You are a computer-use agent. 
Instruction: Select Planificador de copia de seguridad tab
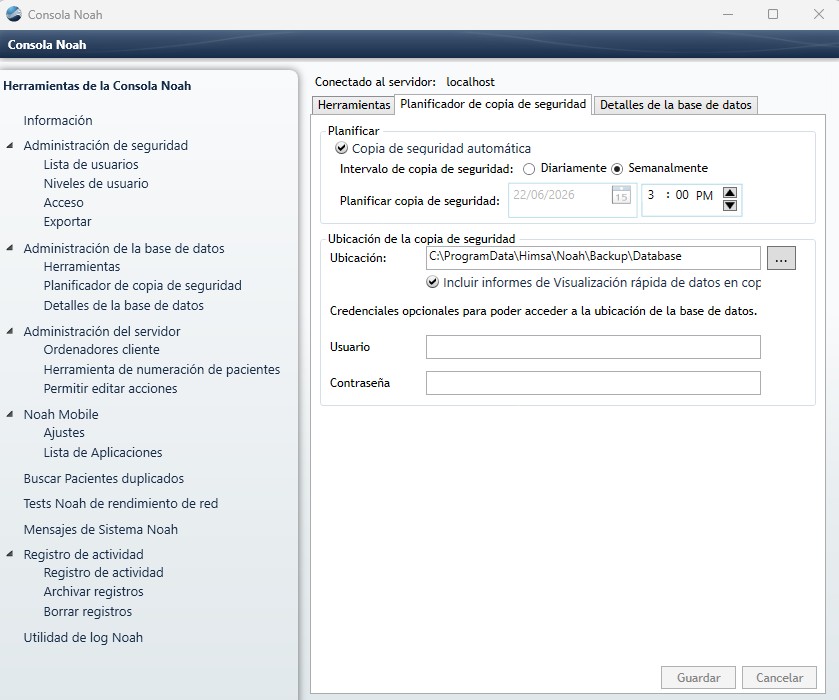coord(493,104)
